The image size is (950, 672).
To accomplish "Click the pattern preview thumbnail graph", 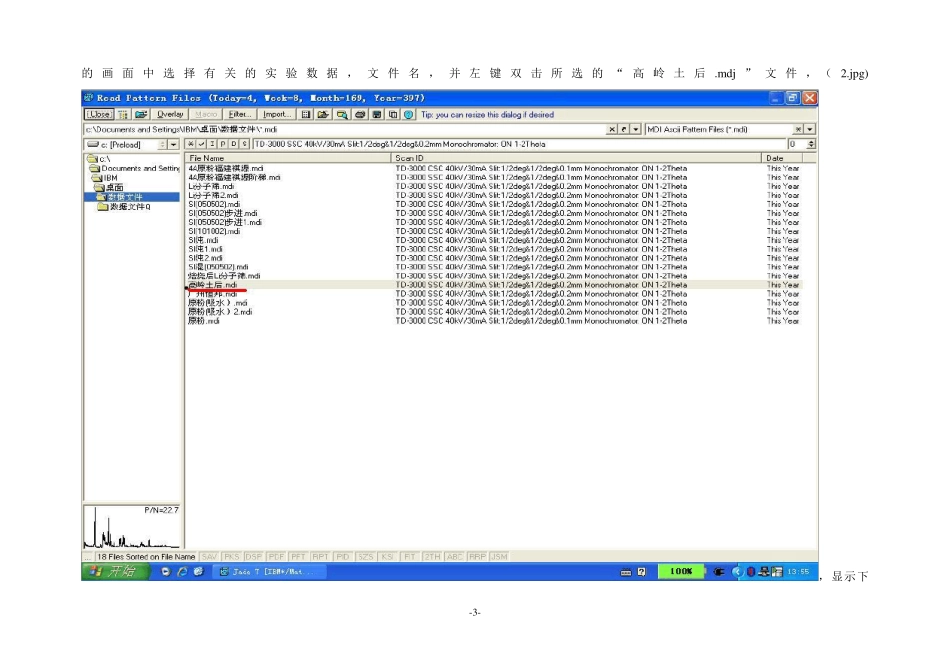I will click(132, 527).
